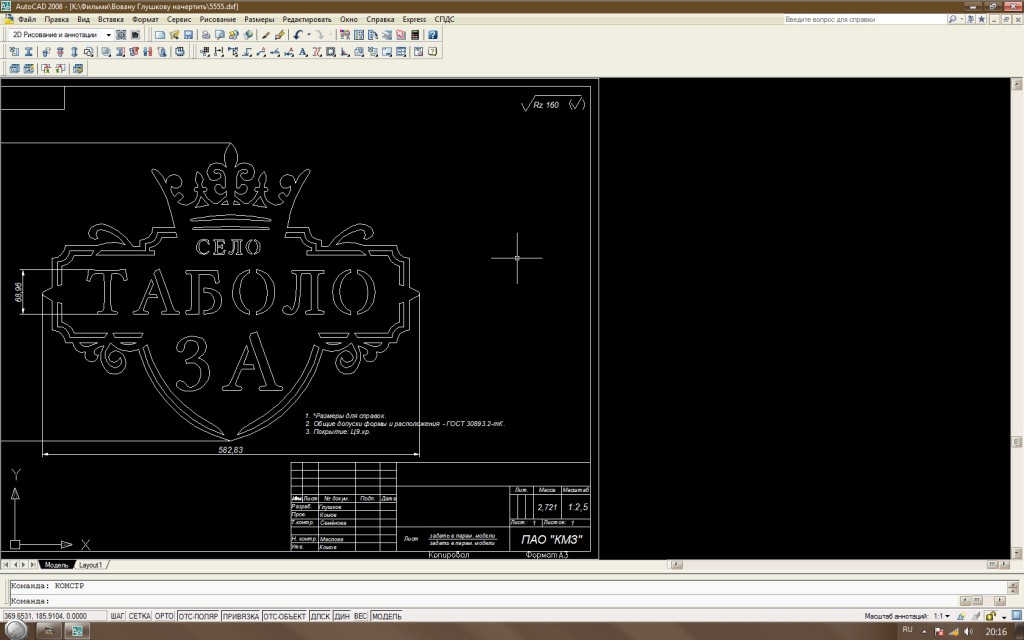The image size is (1024, 640).
Task: Click the help question search field
Action: click(x=865, y=19)
